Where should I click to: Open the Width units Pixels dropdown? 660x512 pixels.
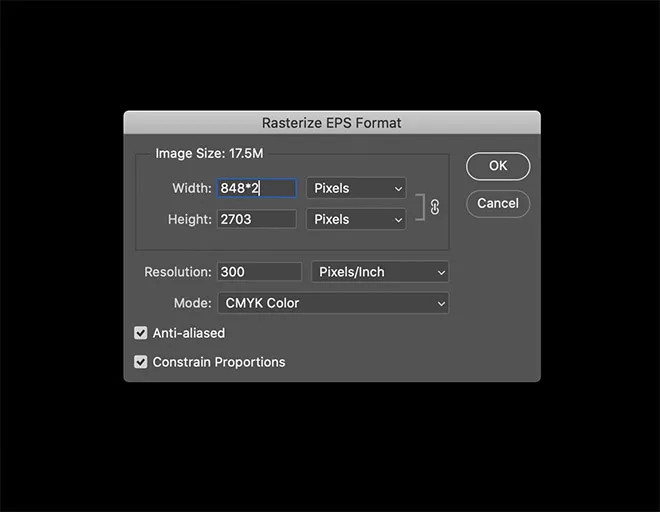(x=356, y=188)
